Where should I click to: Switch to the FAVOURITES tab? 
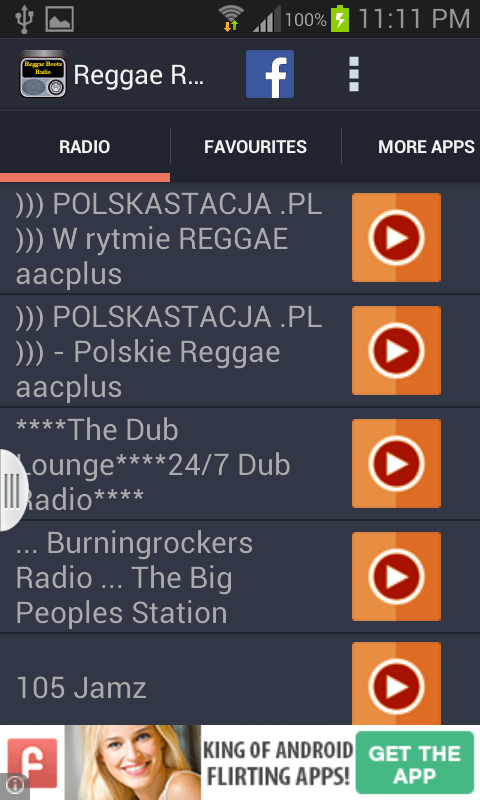click(256, 147)
